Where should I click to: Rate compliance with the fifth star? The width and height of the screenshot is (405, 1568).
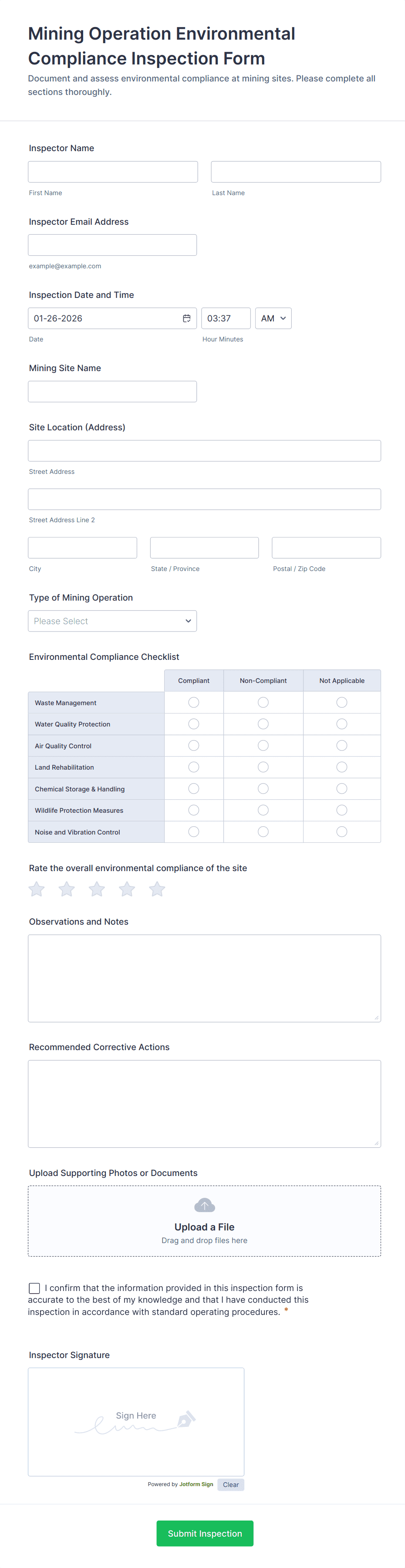pos(157,889)
